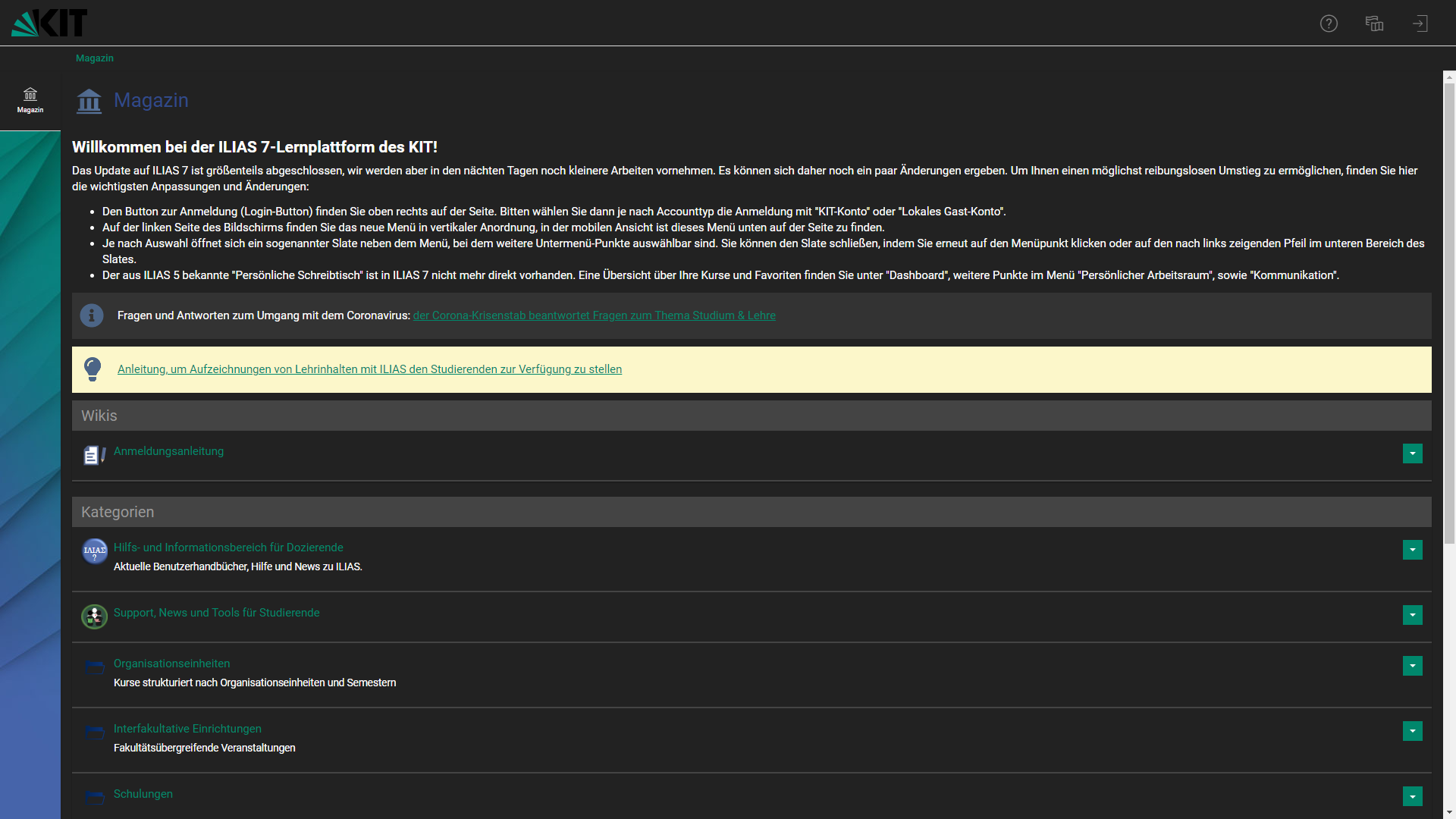
Task: Open the Anleitung Aufzeichnungen von Lehrinhalten link
Action: [x=369, y=369]
